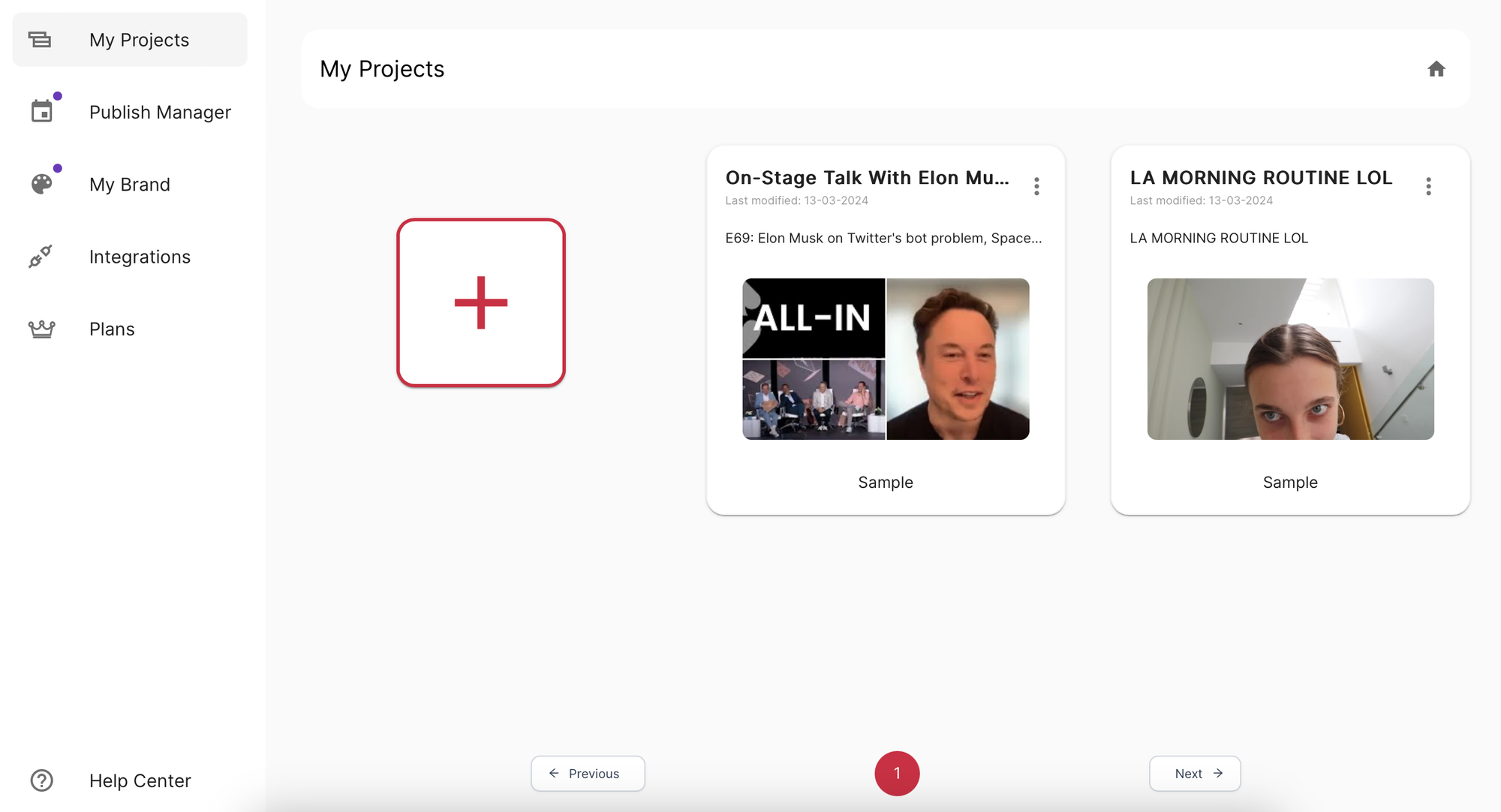
Task: Click the Integrations plug icon
Action: (x=41, y=257)
